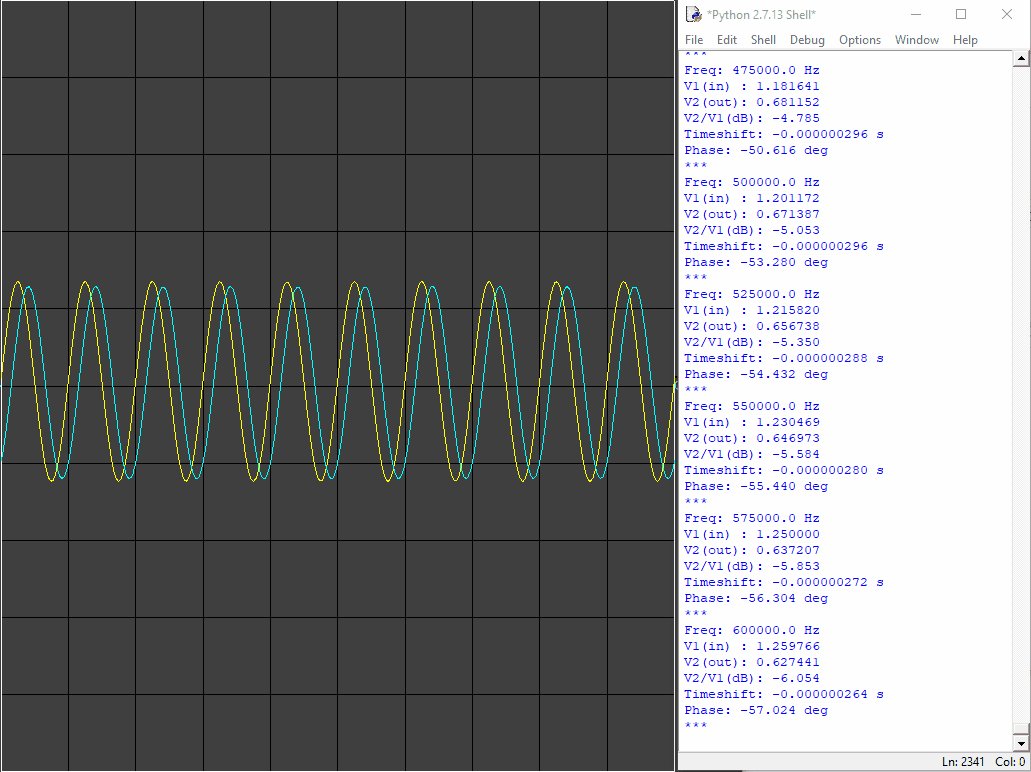Open the Shell menu
This screenshot has height=772, width=1031.
coord(763,39)
